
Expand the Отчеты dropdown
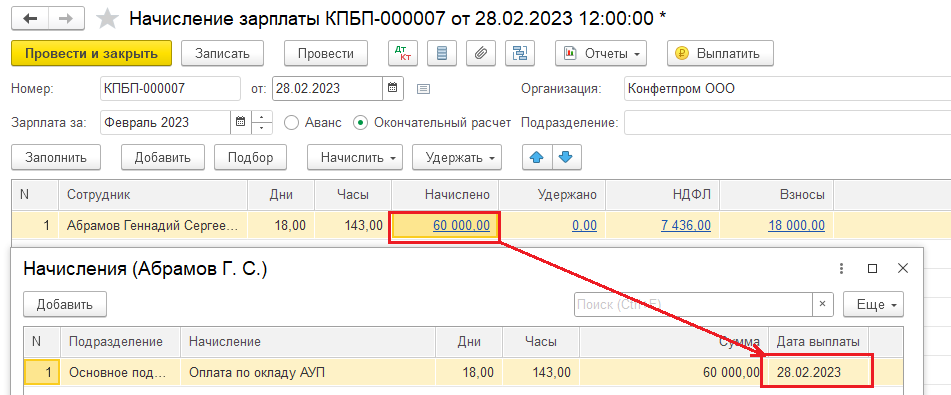coord(601,53)
